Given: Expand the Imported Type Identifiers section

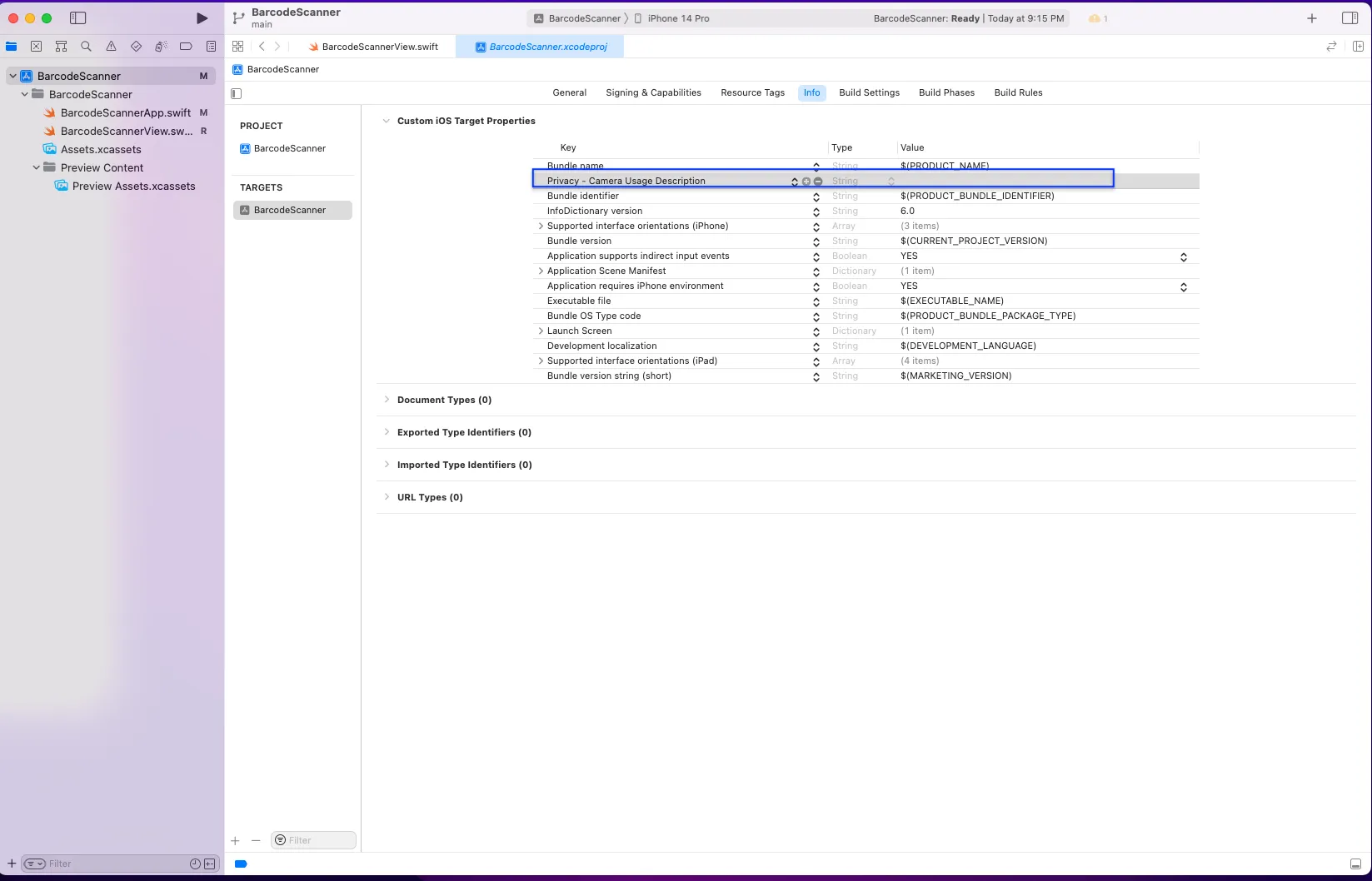Looking at the screenshot, I should tap(387, 465).
